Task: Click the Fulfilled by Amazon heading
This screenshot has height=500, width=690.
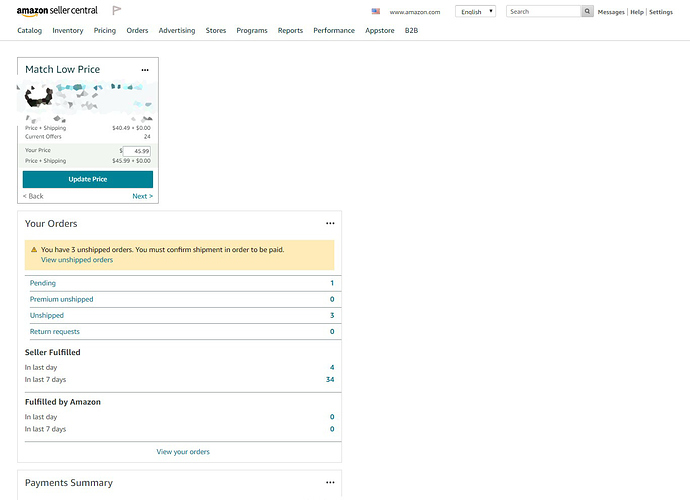Action: [62, 402]
